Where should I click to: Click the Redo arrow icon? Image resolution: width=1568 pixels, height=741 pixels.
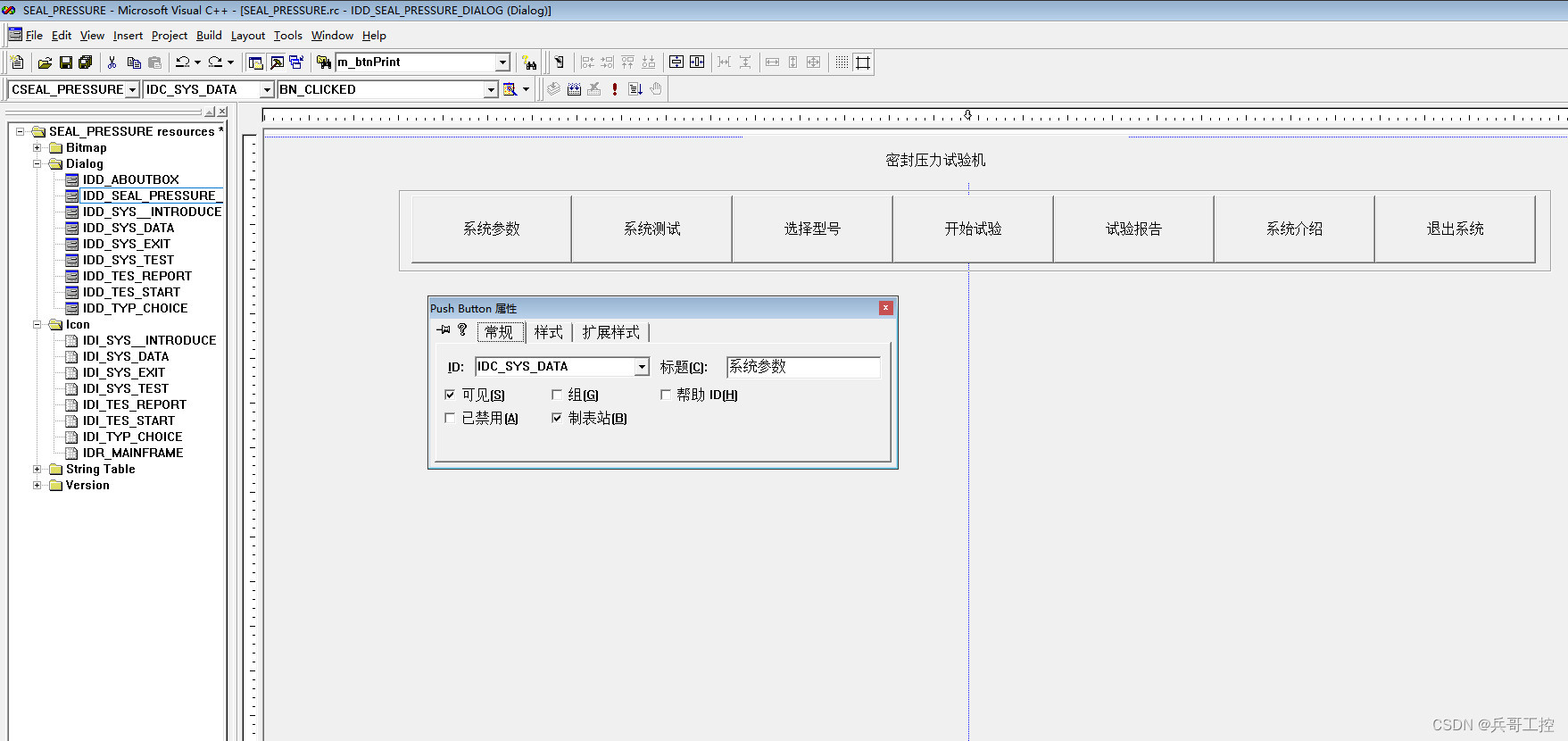tap(215, 62)
